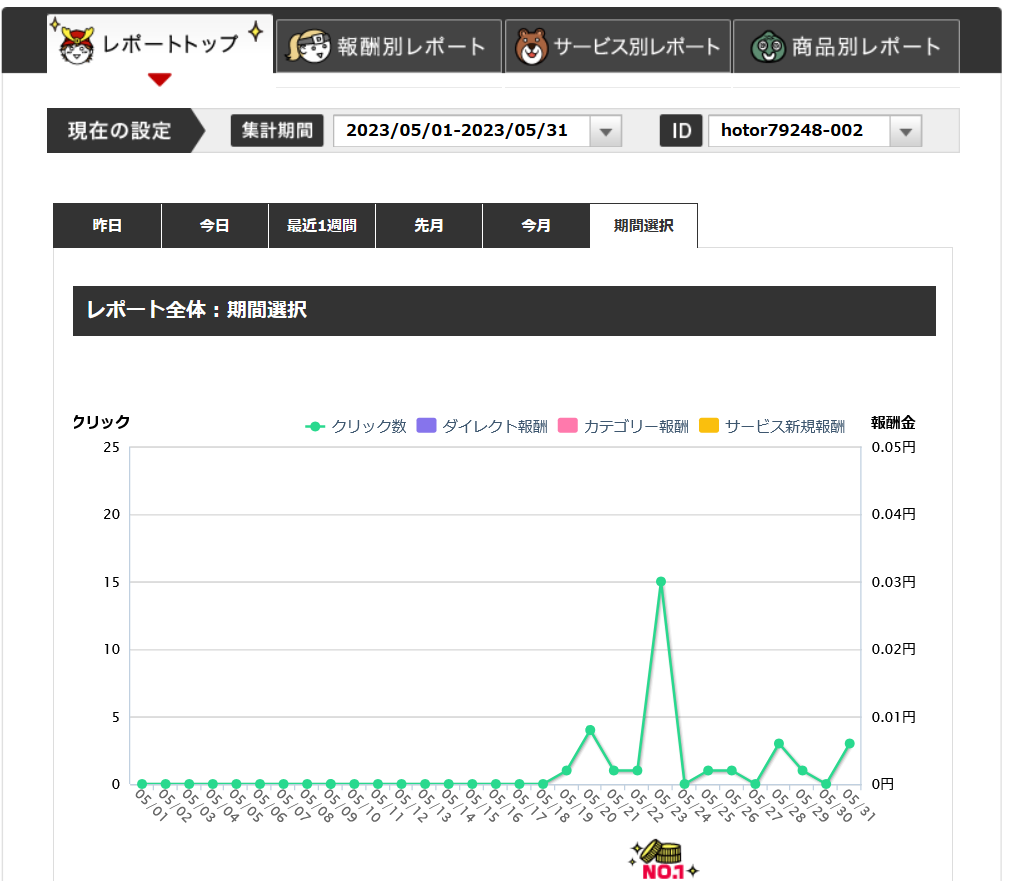This screenshot has height=881, width=1018.
Task: Show 最近1週間 report
Action: 321,226
